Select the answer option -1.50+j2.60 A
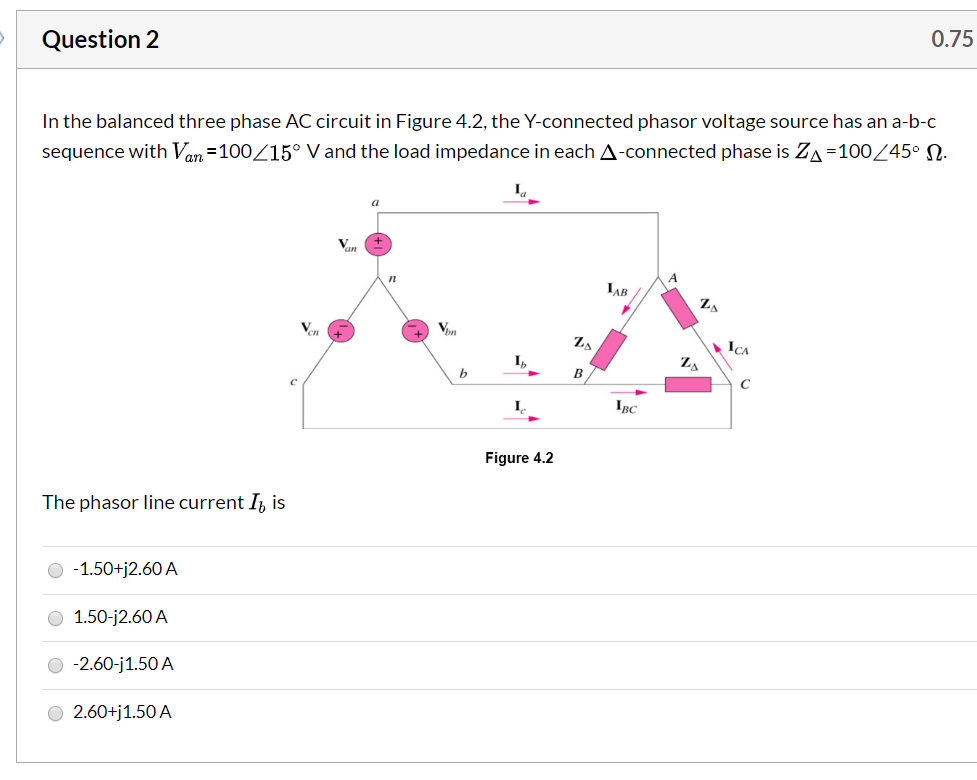This screenshot has width=977, height=780. coord(55,571)
